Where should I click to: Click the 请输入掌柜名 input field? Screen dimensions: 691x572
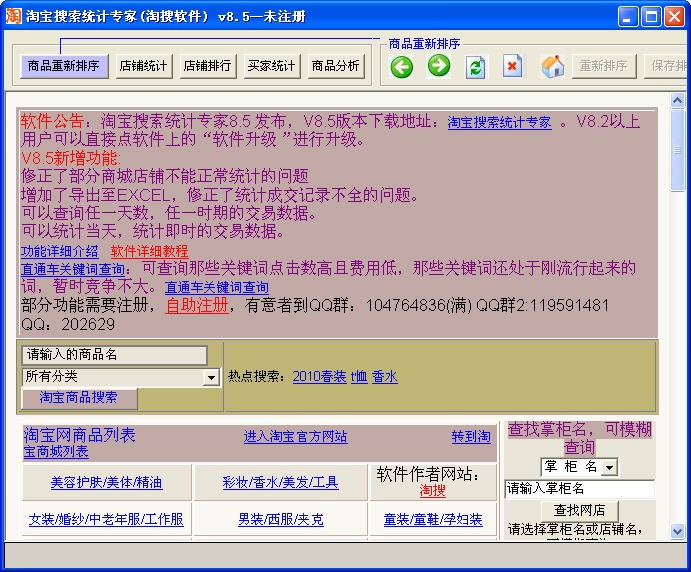pos(579,489)
